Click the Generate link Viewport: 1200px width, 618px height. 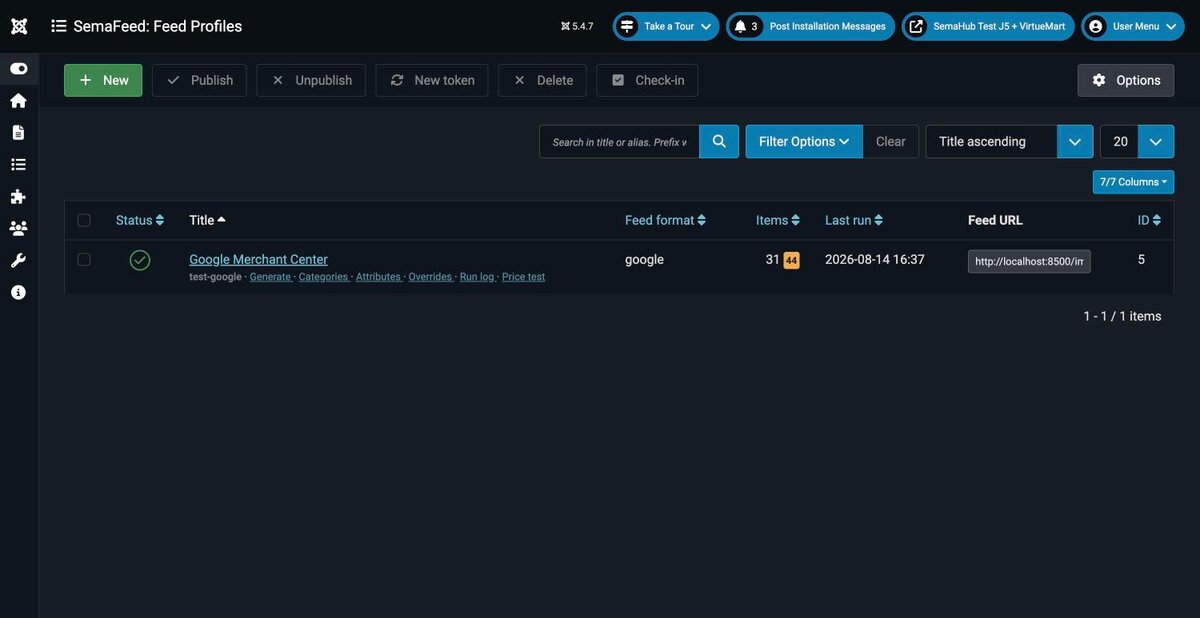pos(270,277)
